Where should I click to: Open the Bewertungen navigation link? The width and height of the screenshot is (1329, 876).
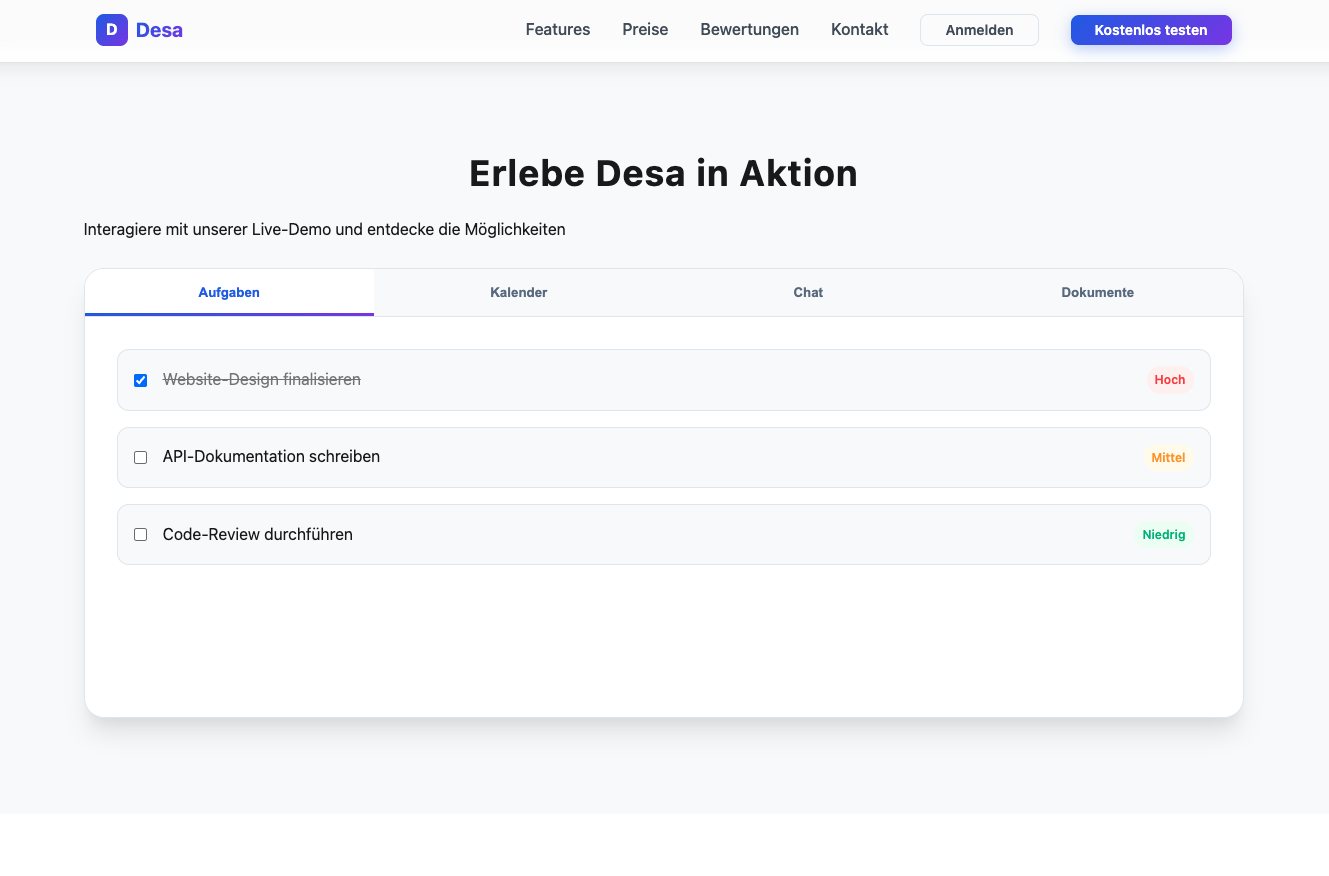pyautogui.click(x=749, y=30)
